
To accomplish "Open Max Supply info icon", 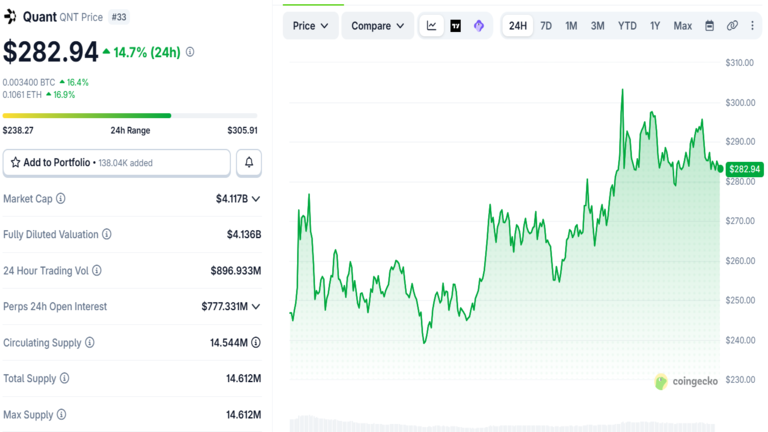I will click(61, 414).
